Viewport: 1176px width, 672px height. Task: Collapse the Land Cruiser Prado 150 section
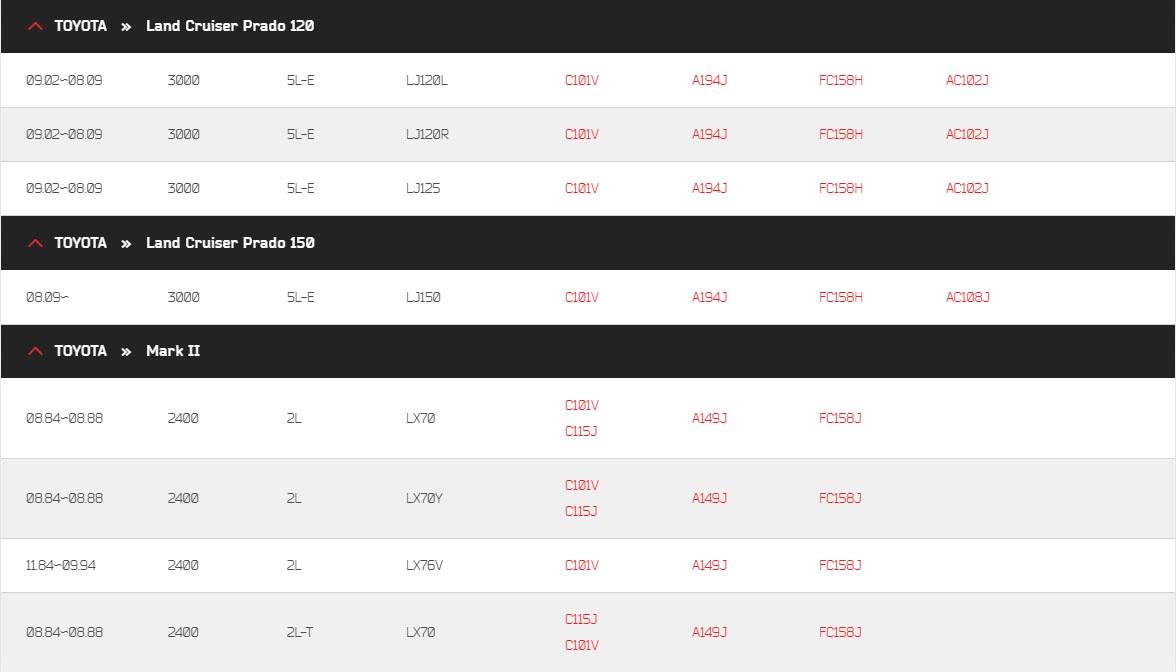(35, 243)
